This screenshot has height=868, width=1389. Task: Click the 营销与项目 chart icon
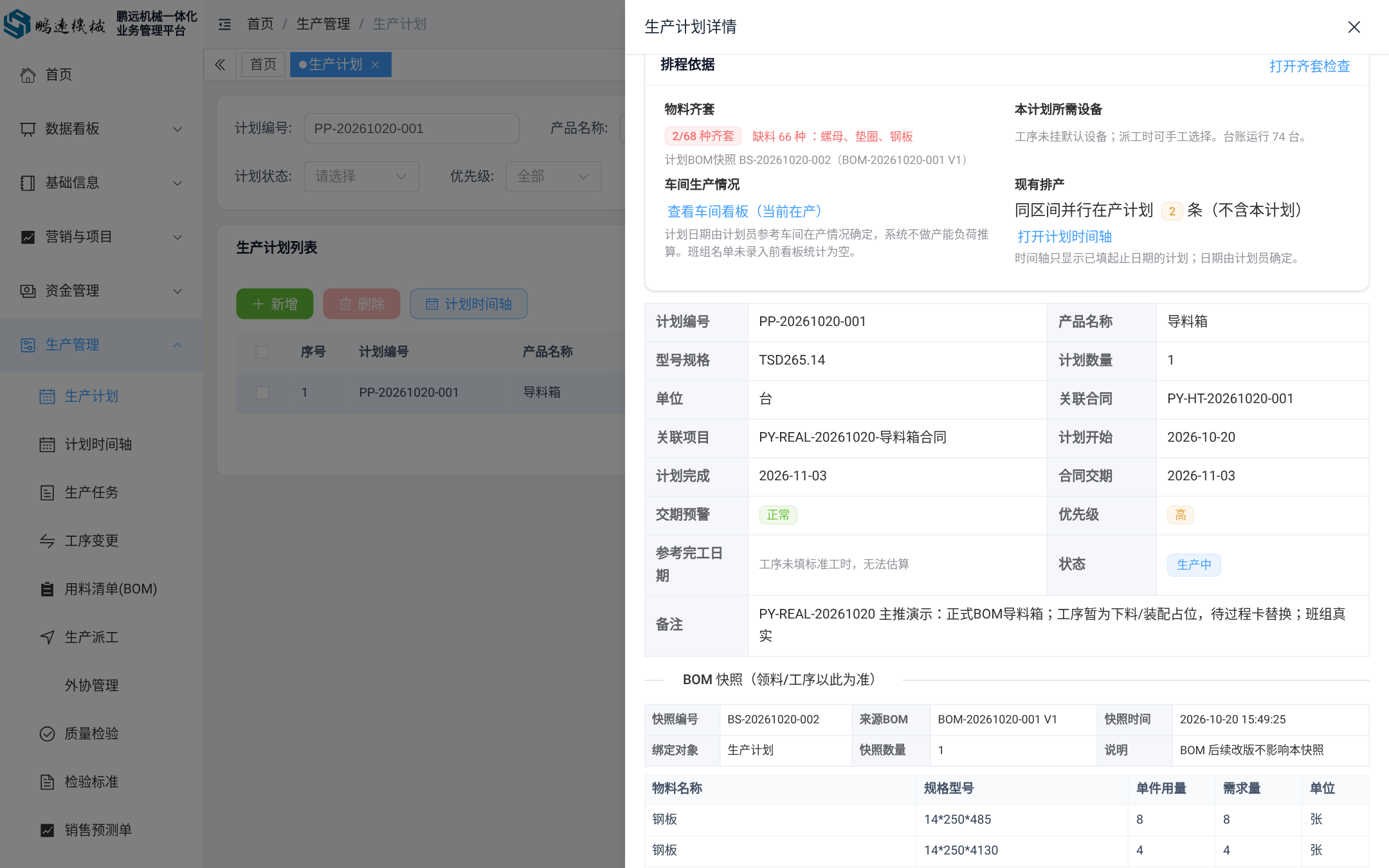pos(28,237)
